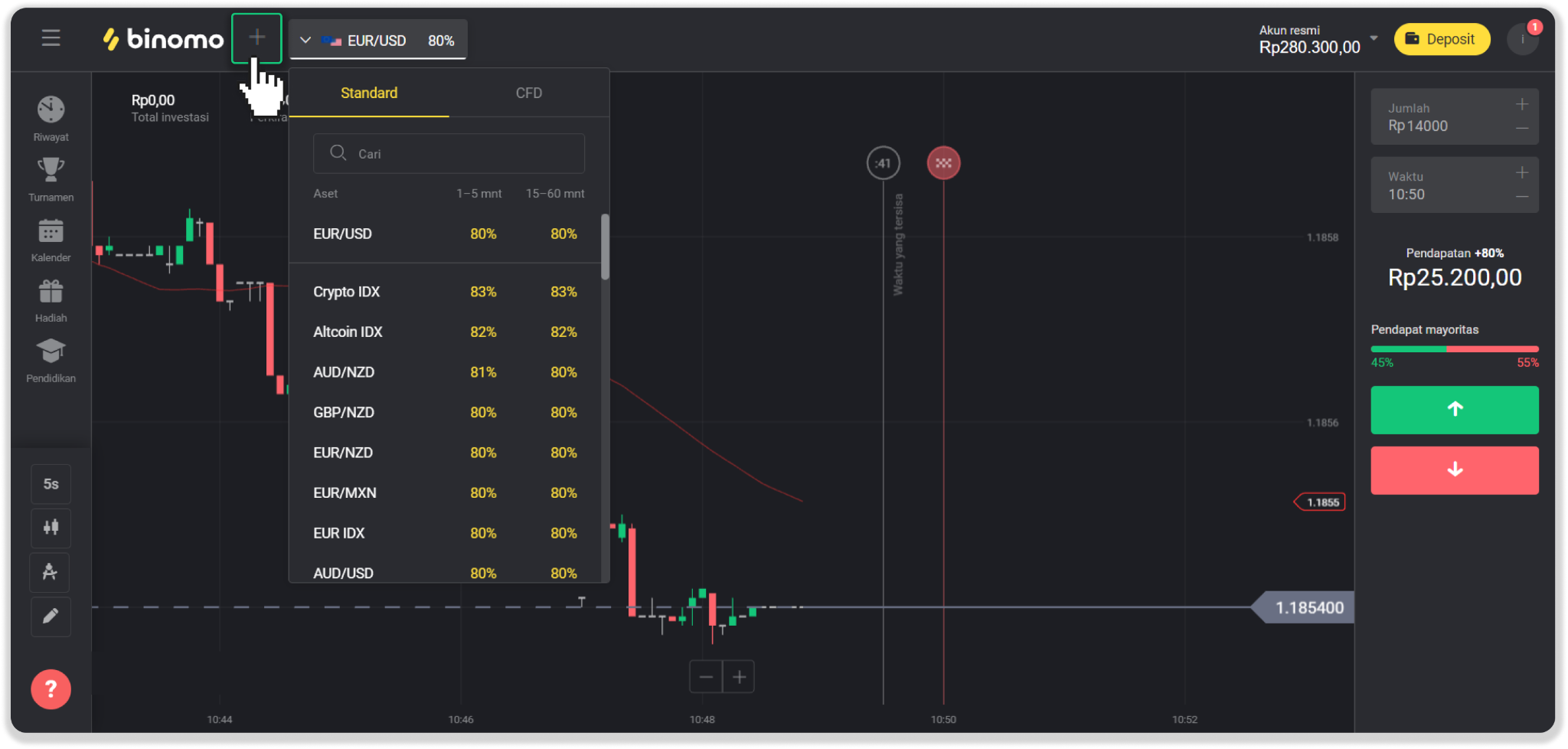Select EUR/USD from asset list

tap(445, 234)
